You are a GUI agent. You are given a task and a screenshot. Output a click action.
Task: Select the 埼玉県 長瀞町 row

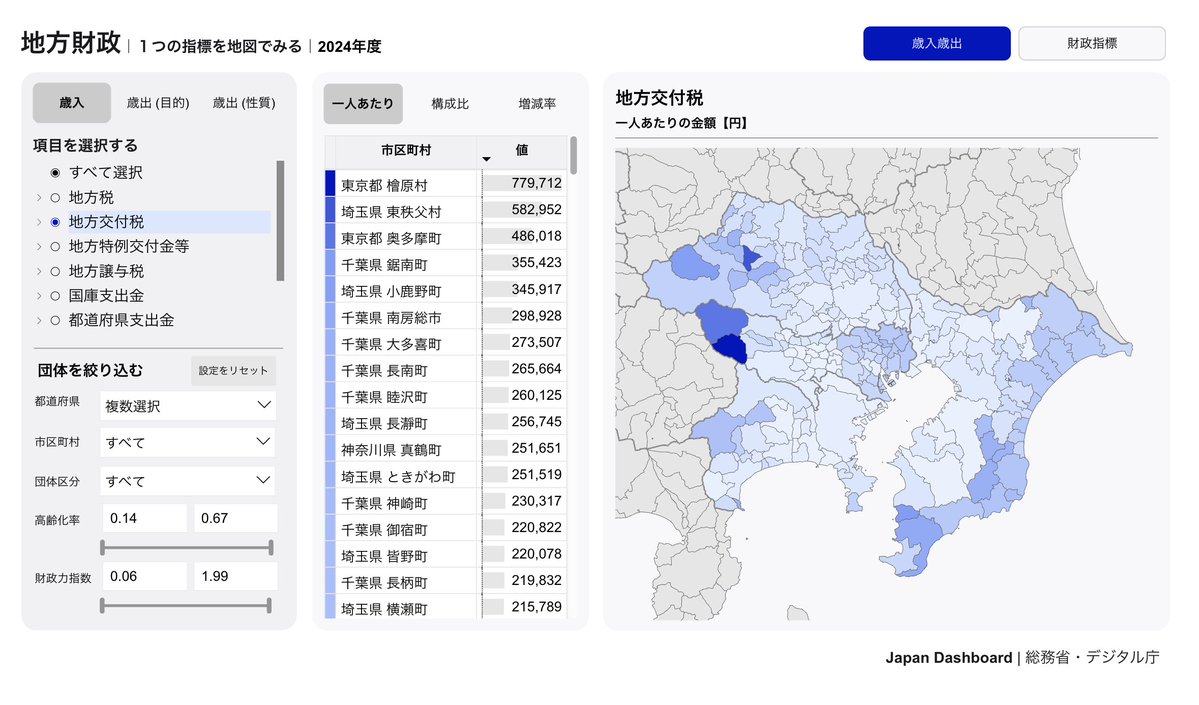[x=446, y=423]
